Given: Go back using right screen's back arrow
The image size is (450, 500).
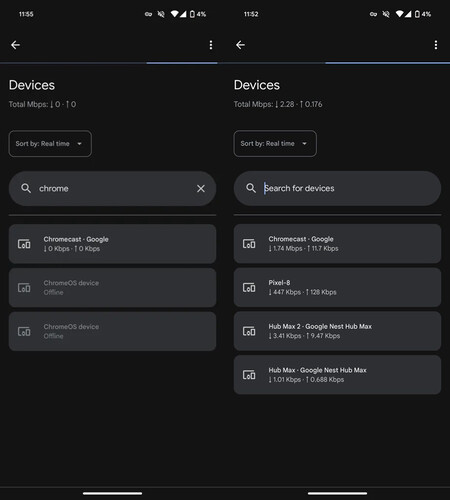Looking at the screenshot, I should (240, 45).
